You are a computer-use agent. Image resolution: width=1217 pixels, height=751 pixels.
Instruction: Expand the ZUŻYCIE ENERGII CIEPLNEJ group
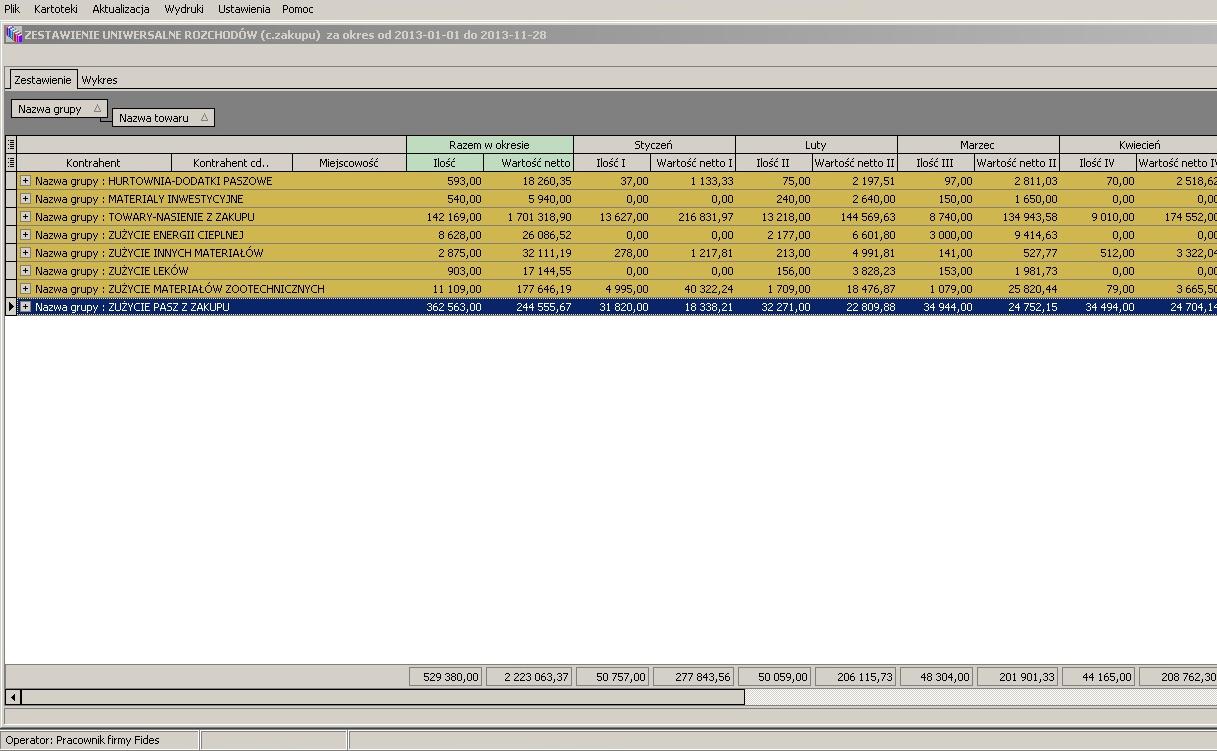26,235
